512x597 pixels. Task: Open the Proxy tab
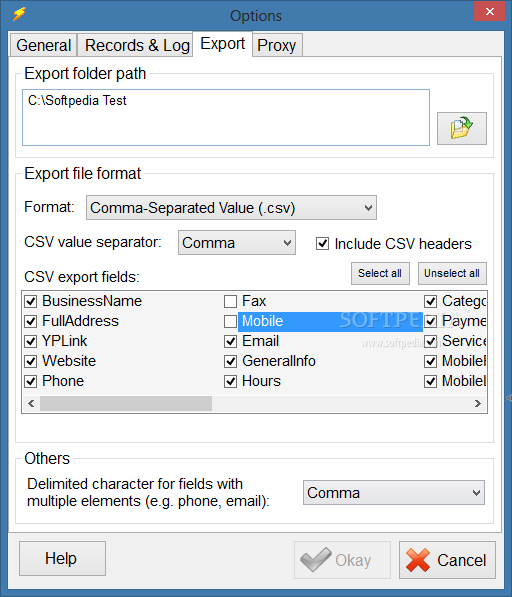point(277,45)
